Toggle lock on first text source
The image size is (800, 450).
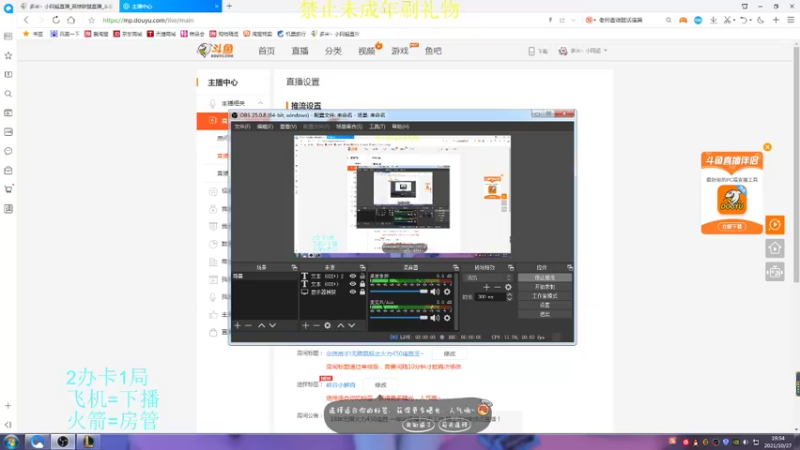(362, 276)
